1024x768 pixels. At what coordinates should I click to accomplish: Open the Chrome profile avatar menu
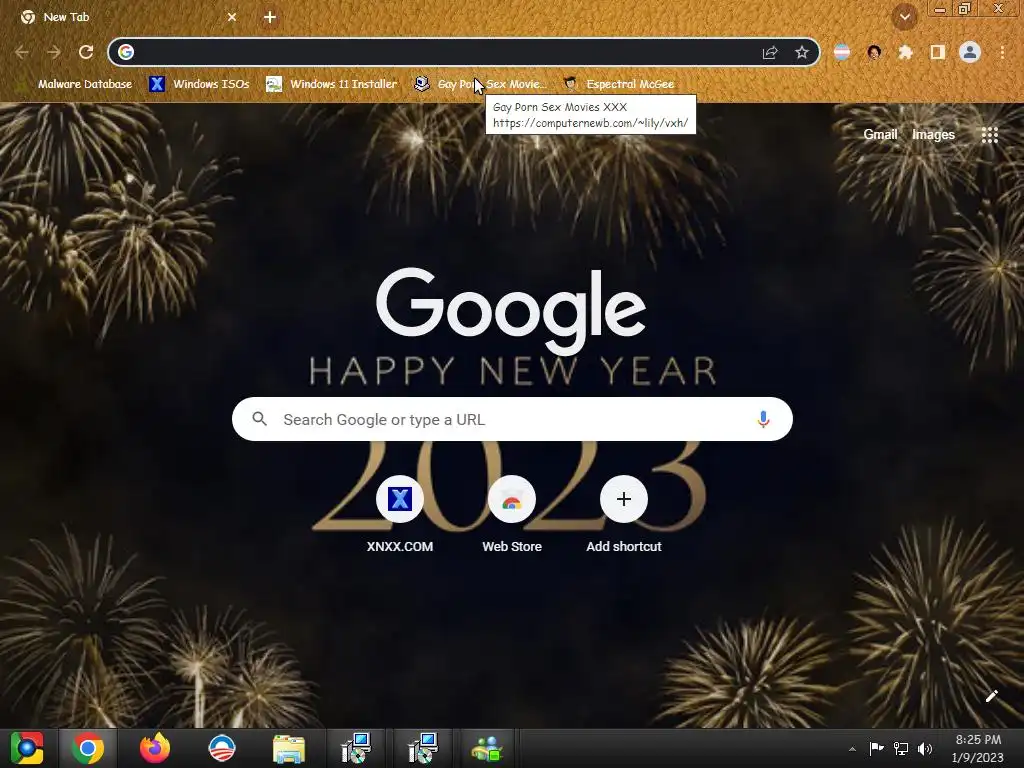tap(970, 52)
